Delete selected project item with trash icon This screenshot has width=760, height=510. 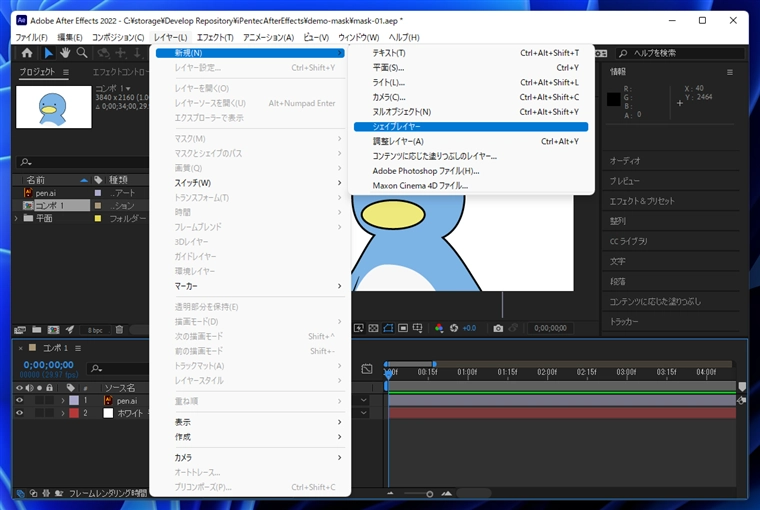coord(119,330)
